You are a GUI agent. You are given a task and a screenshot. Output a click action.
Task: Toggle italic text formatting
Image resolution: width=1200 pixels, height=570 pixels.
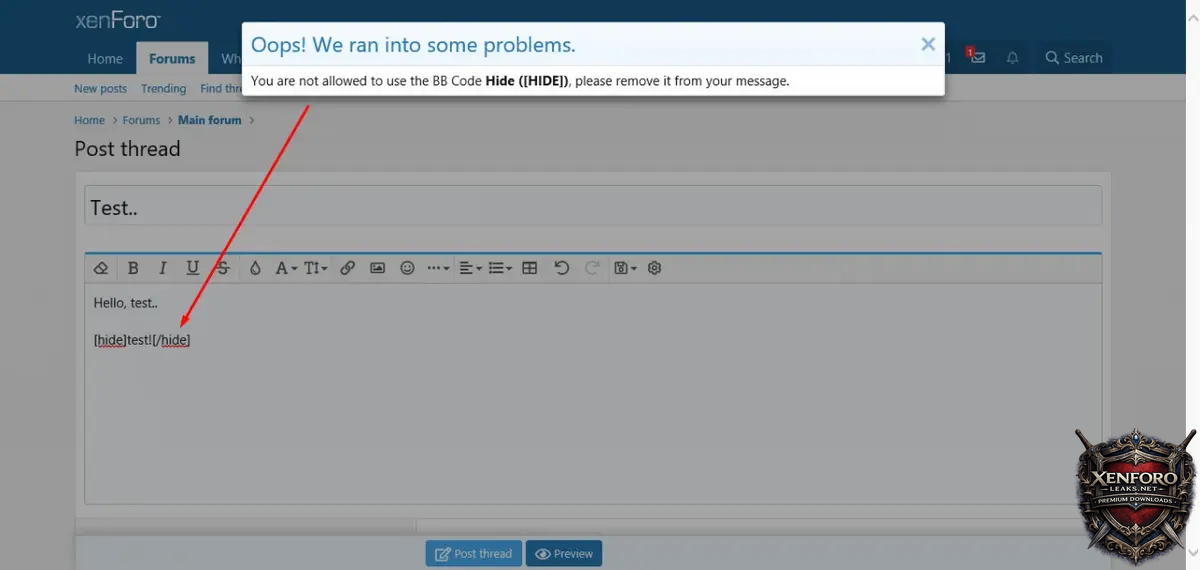point(162,268)
